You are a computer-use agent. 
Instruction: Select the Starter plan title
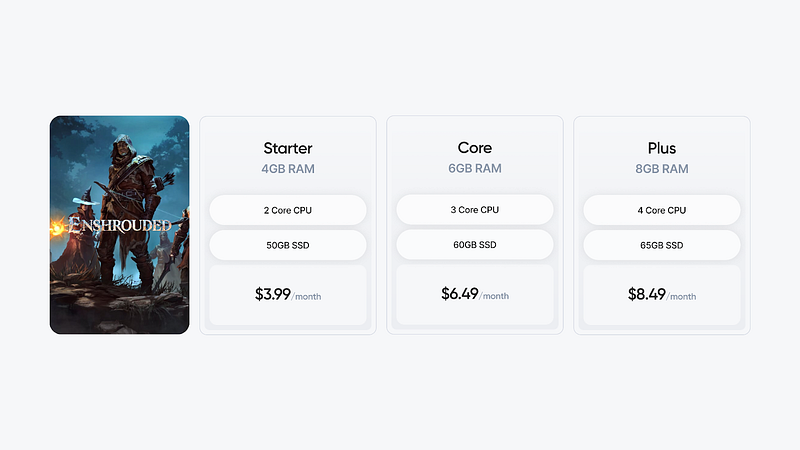click(288, 148)
